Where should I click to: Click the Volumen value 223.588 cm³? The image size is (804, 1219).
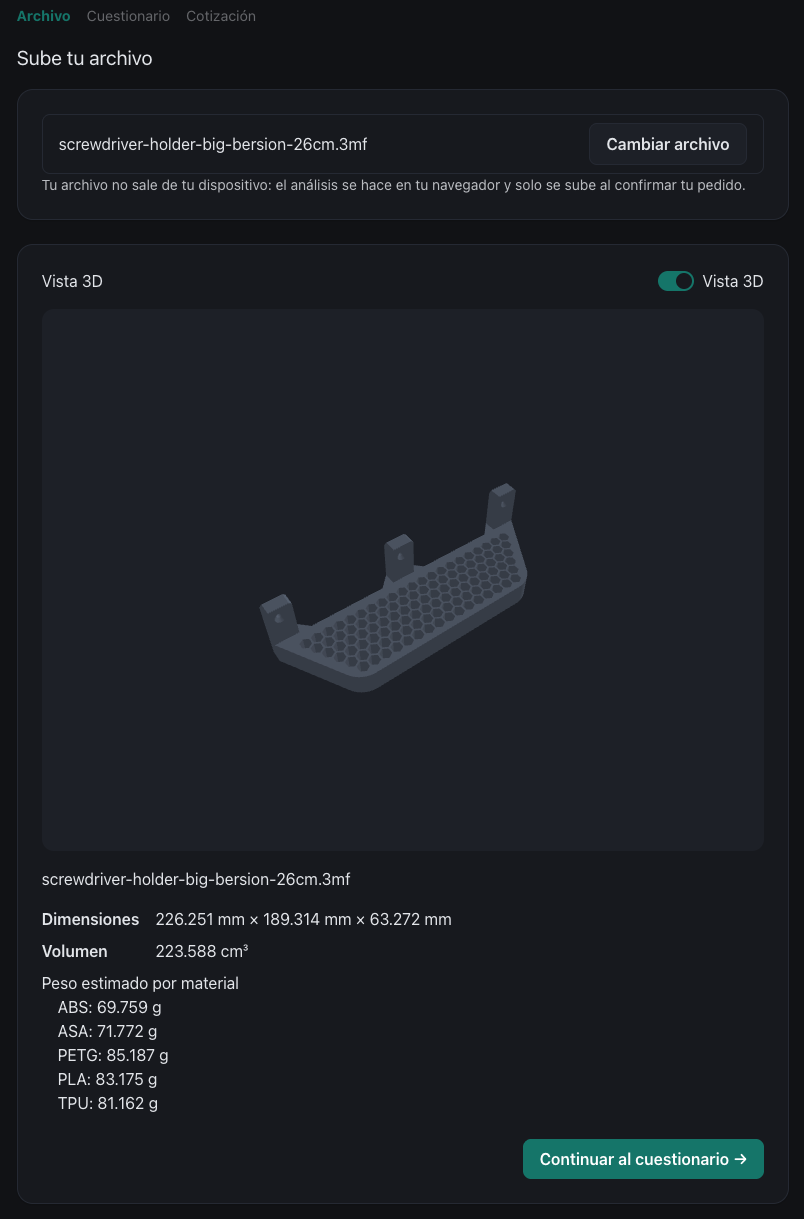[202, 951]
